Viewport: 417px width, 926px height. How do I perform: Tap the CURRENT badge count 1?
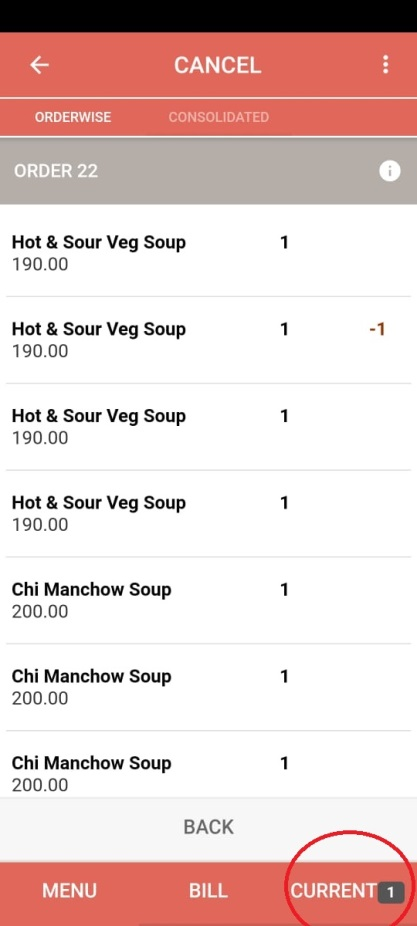pos(391,892)
